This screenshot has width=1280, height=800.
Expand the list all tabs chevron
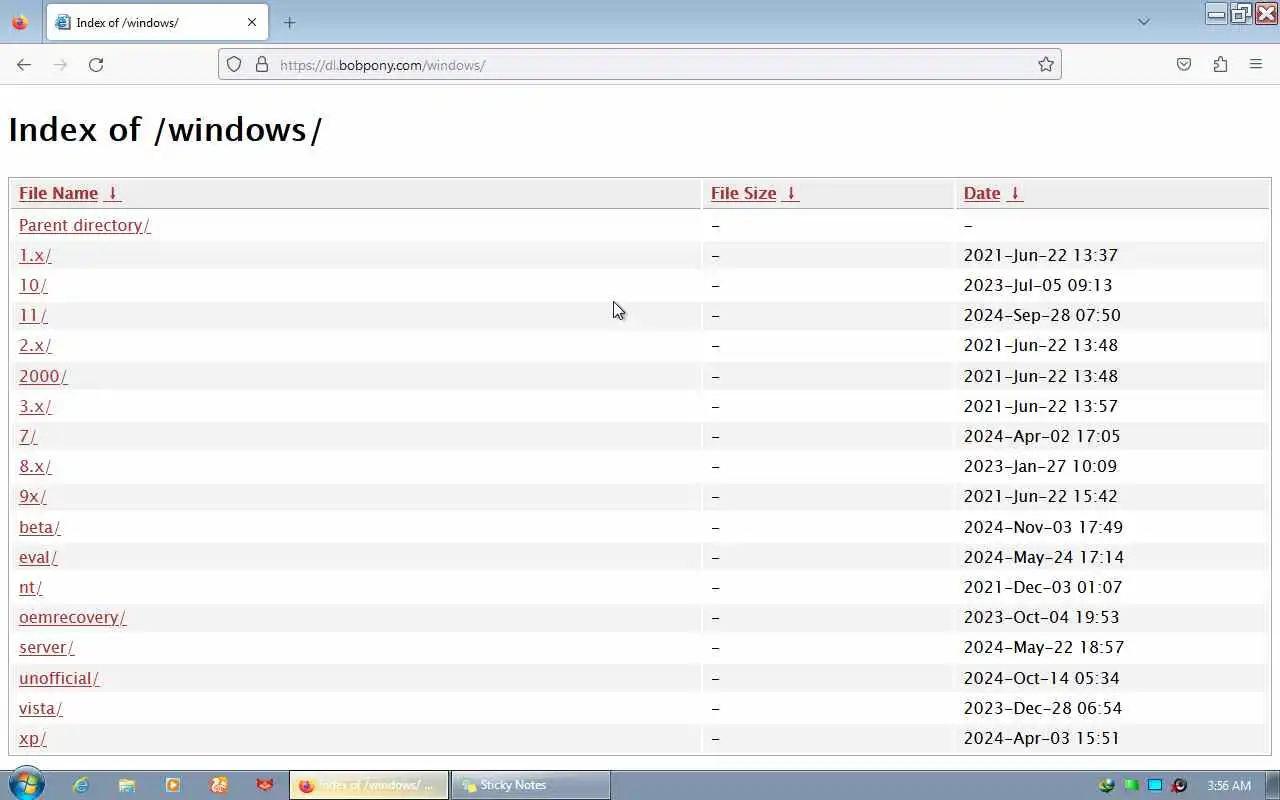click(1144, 22)
